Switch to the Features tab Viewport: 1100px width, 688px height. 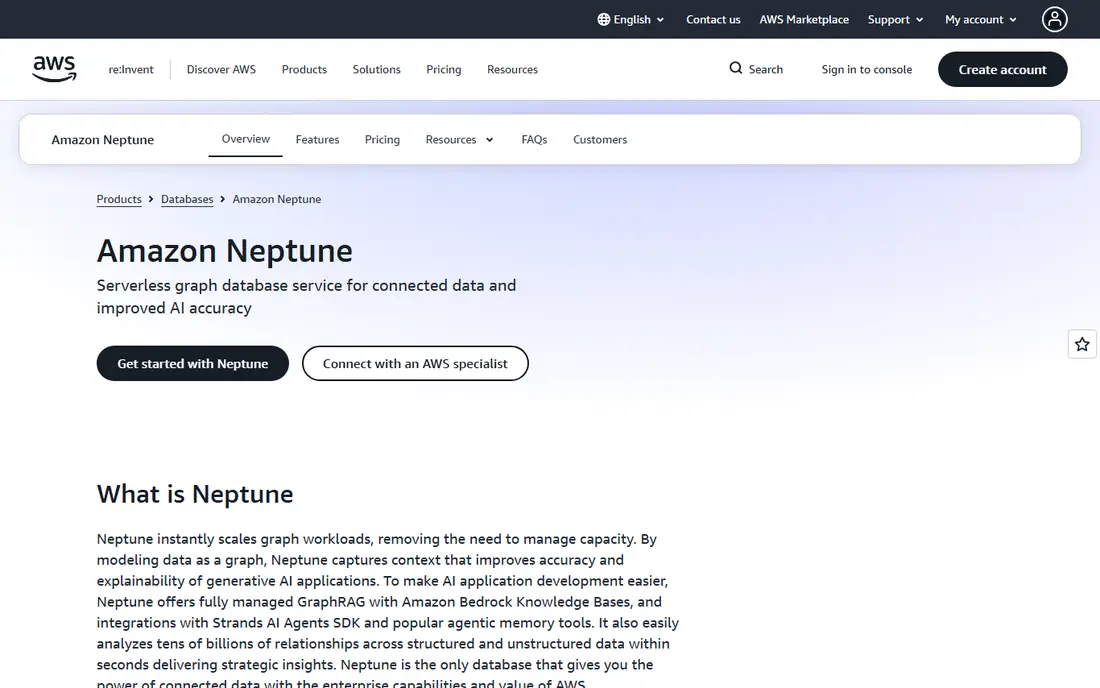317,140
